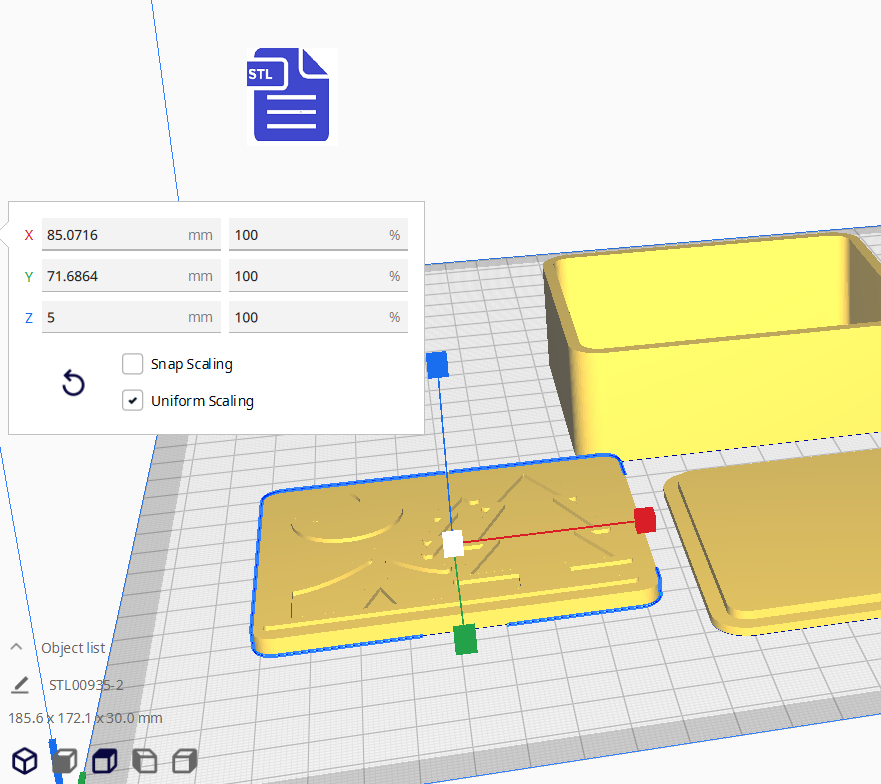This screenshot has height=784, width=881.
Task: Select the front view cube icon
Action: tap(64, 761)
